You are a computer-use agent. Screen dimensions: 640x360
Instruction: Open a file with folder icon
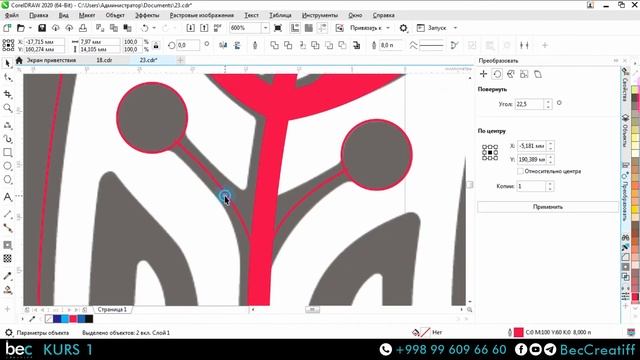20,28
